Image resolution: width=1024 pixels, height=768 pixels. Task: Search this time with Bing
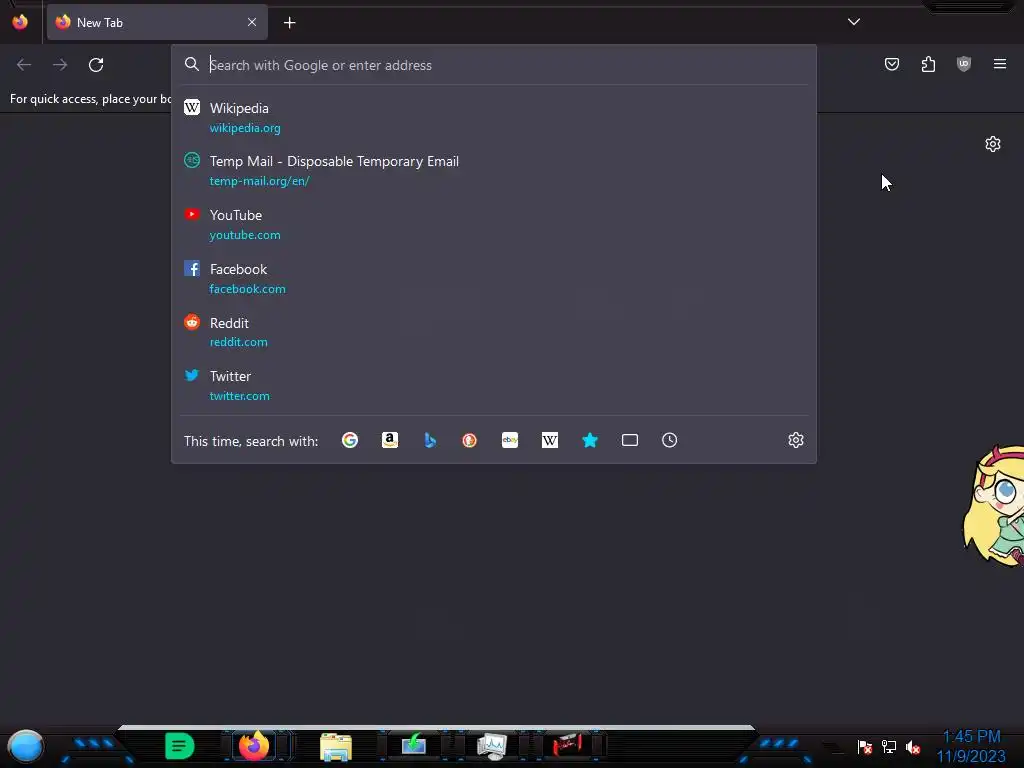click(x=430, y=440)
